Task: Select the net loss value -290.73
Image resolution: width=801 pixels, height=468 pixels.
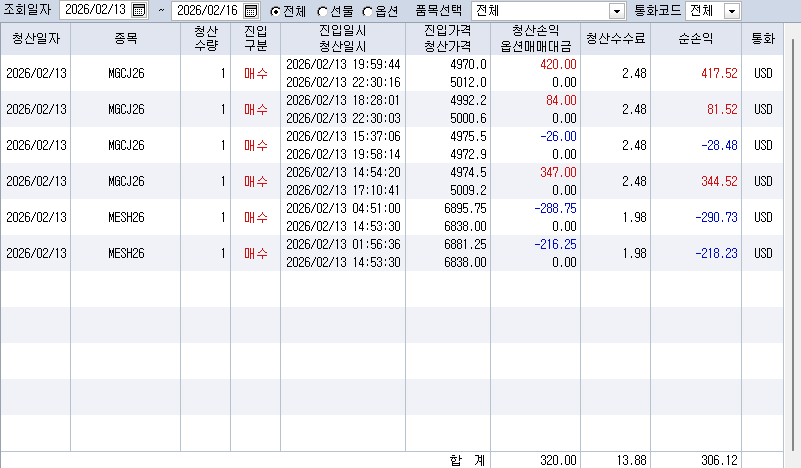Action: click(716, 218)
